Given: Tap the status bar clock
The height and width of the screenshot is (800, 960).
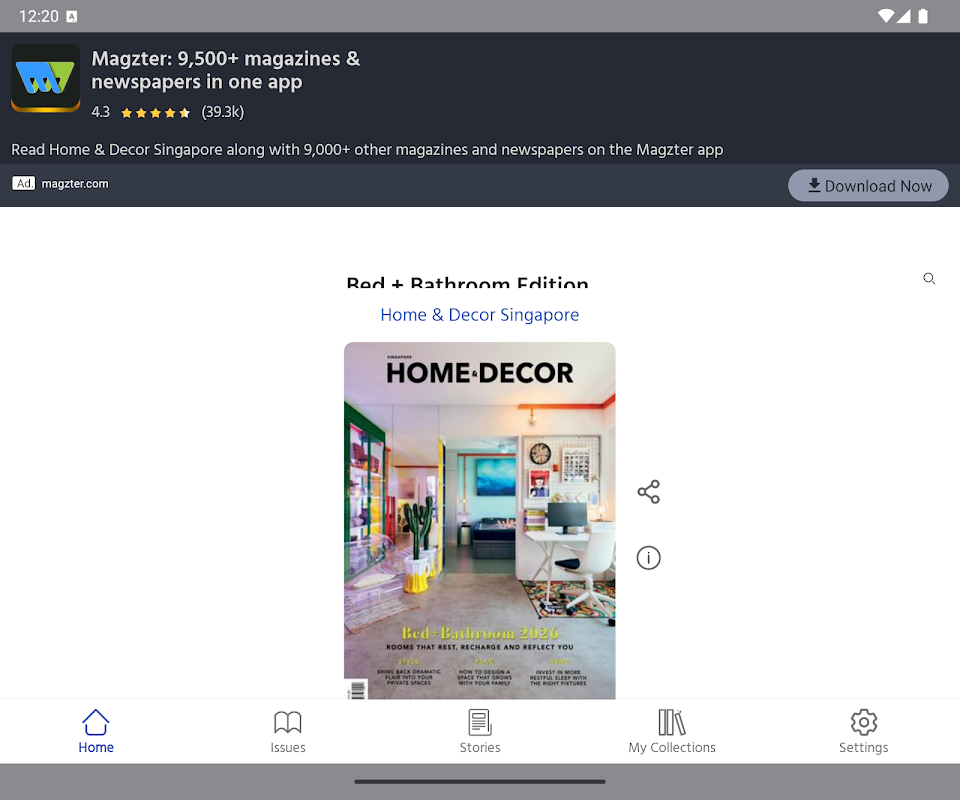Looking at the screenshot, I should pos(39,16).
